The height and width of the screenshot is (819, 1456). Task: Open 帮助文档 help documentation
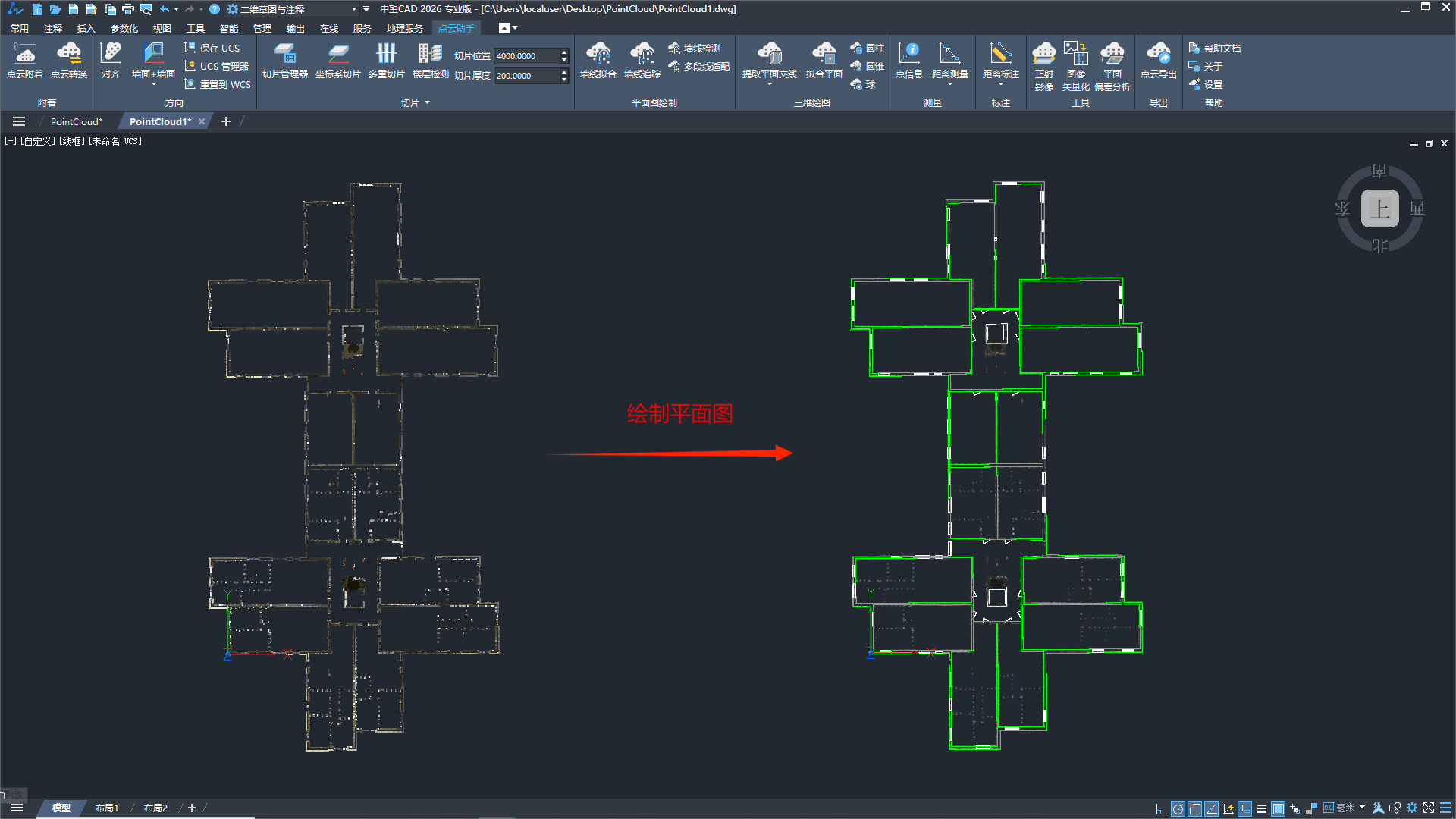[x=1215, y=48]
